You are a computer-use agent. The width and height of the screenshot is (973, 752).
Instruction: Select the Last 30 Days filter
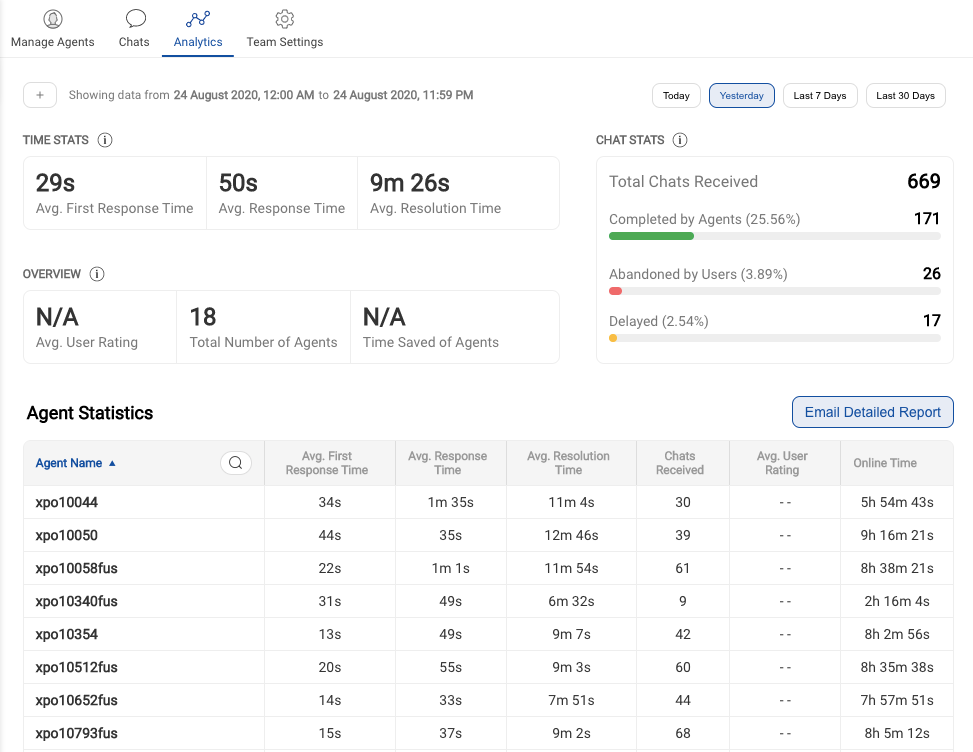pyautogui.click(x=904, y=95)
